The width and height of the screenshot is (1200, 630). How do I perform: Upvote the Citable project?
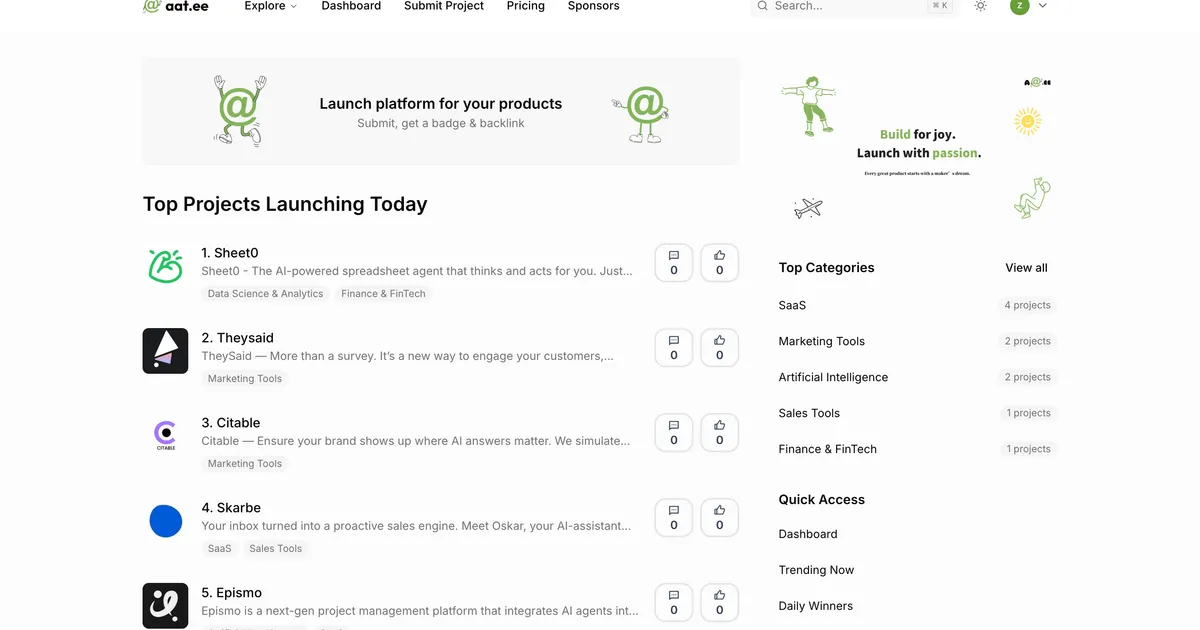719,433
